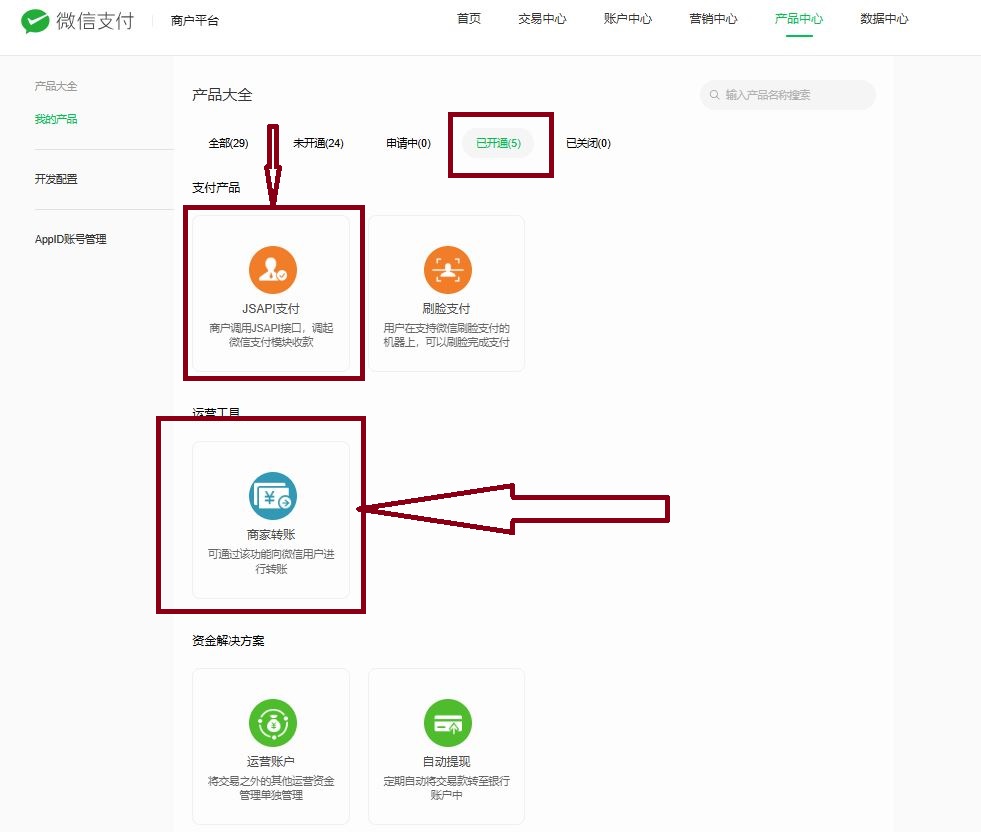Viewport: 981px width, 832px height.
Task: Click description 可通过该功能向微信用户进行转账
Action: click(271, 561)
